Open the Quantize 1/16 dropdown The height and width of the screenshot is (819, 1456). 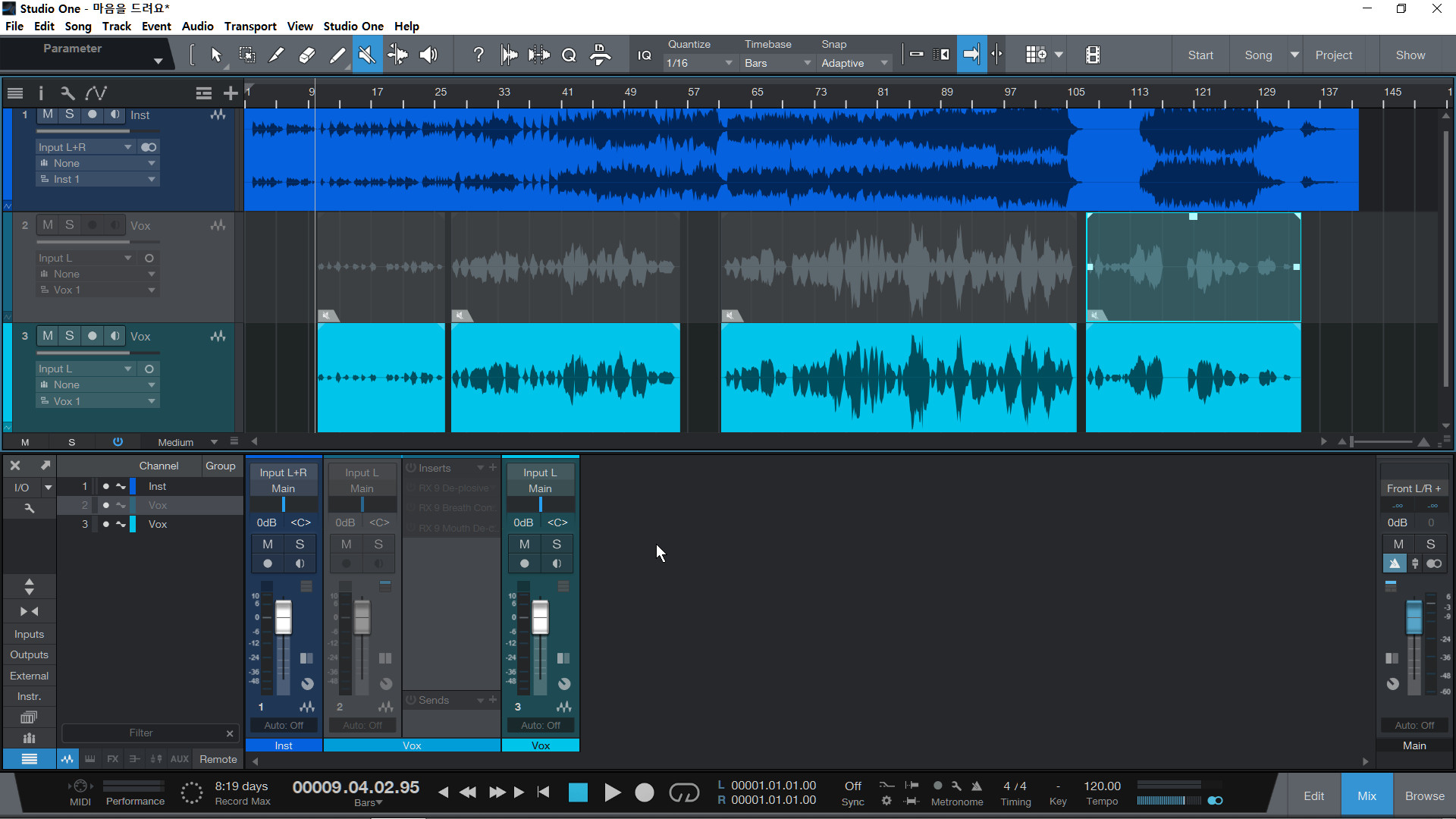[x=698, y=63]
